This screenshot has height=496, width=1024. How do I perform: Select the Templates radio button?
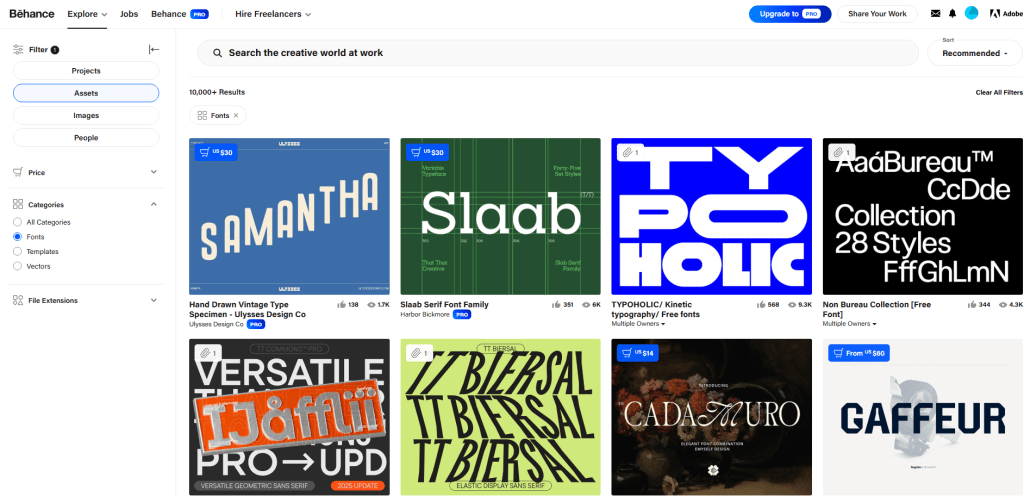(x=17, y=251)
